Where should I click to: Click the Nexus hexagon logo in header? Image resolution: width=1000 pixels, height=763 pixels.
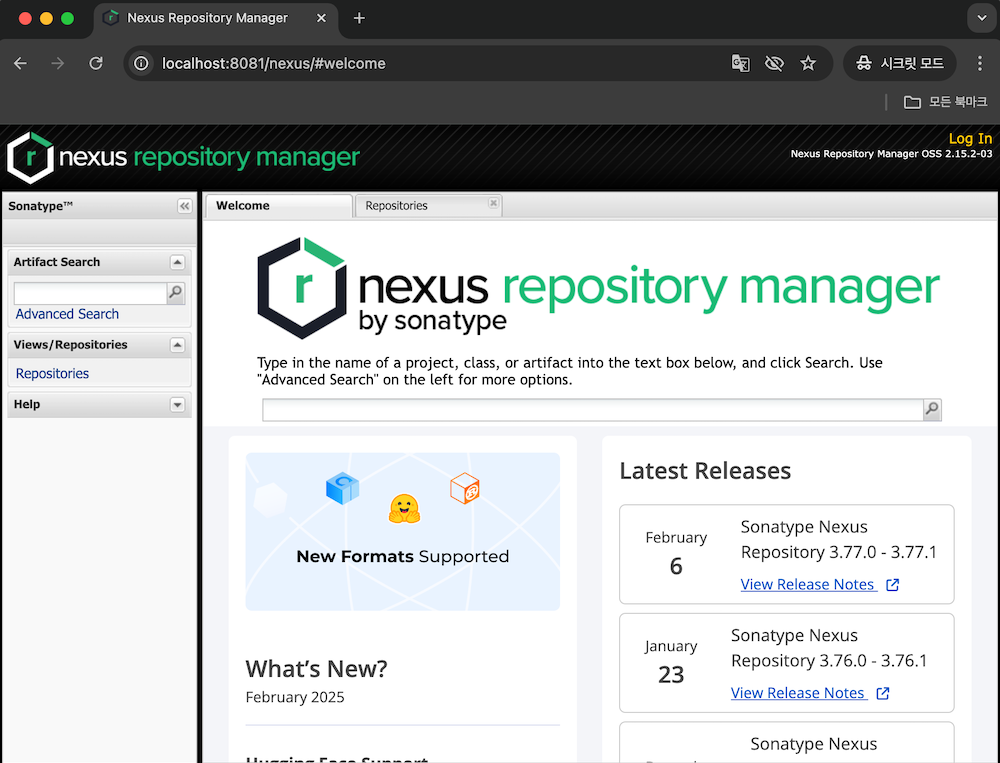coord(30,157)
